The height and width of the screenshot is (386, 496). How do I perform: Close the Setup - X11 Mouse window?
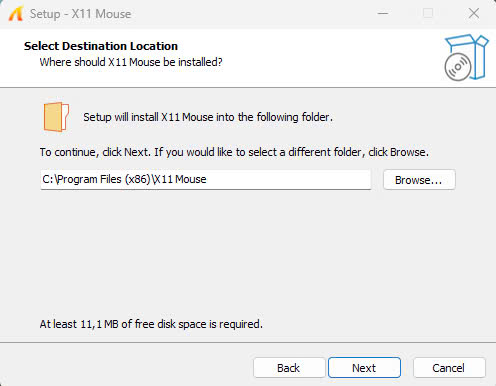pyautogui.click(x=473, y=14)
